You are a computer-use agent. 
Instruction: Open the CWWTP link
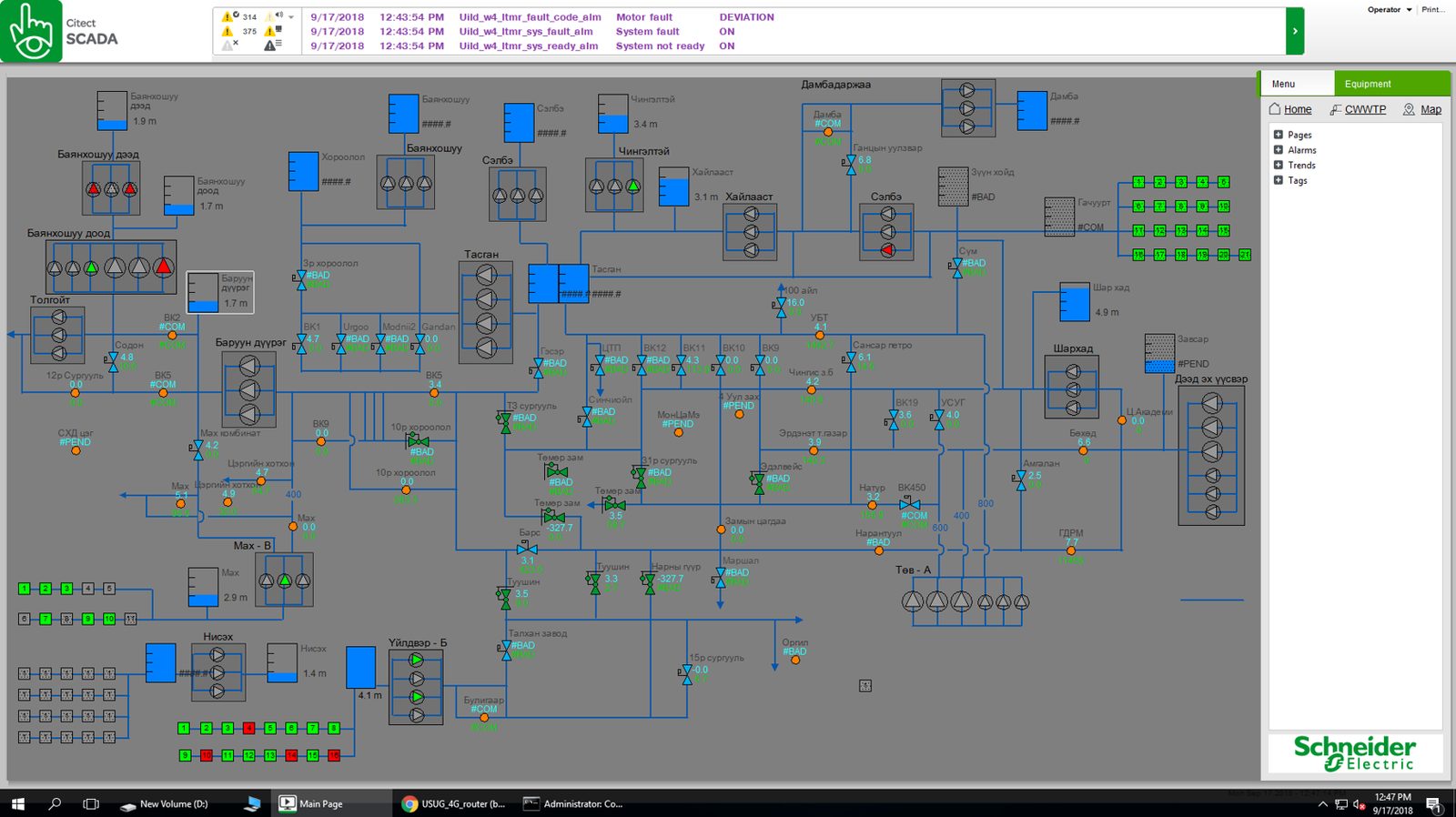click(x=1365, y=109)
